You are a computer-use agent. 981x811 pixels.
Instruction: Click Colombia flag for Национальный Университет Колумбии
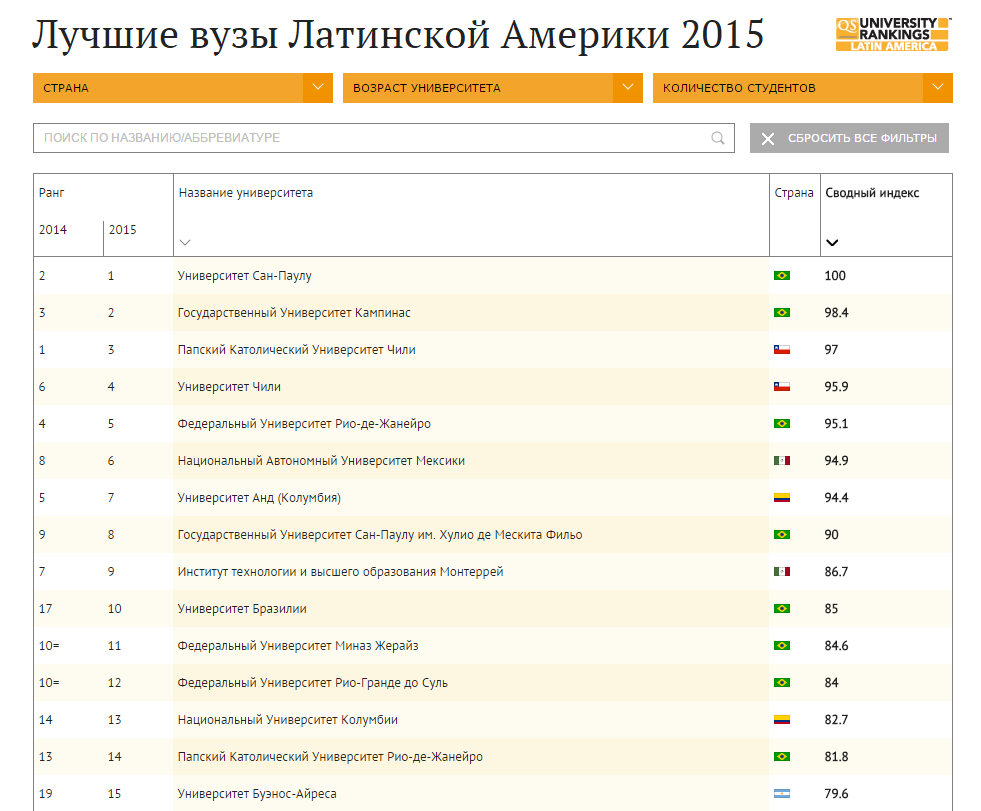[x=781, y=719]
